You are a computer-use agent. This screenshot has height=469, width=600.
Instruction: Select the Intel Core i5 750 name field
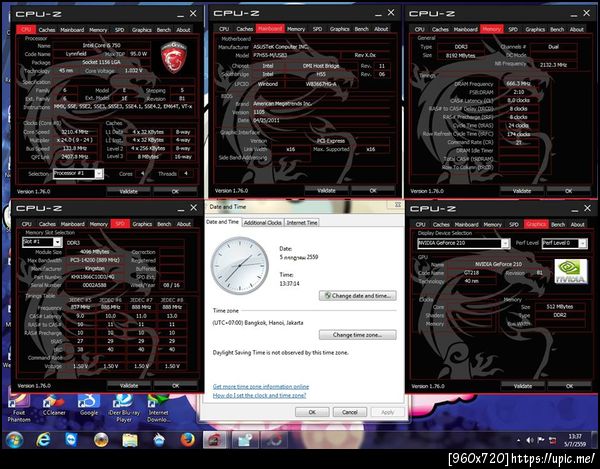coord(101,46)
